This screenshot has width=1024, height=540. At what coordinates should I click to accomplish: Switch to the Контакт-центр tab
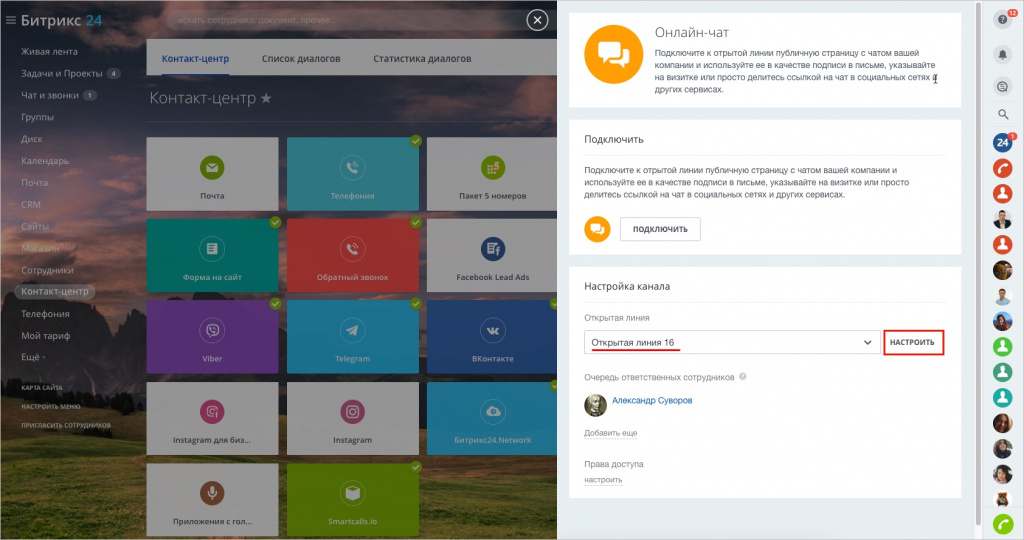(x=195, y=58)
